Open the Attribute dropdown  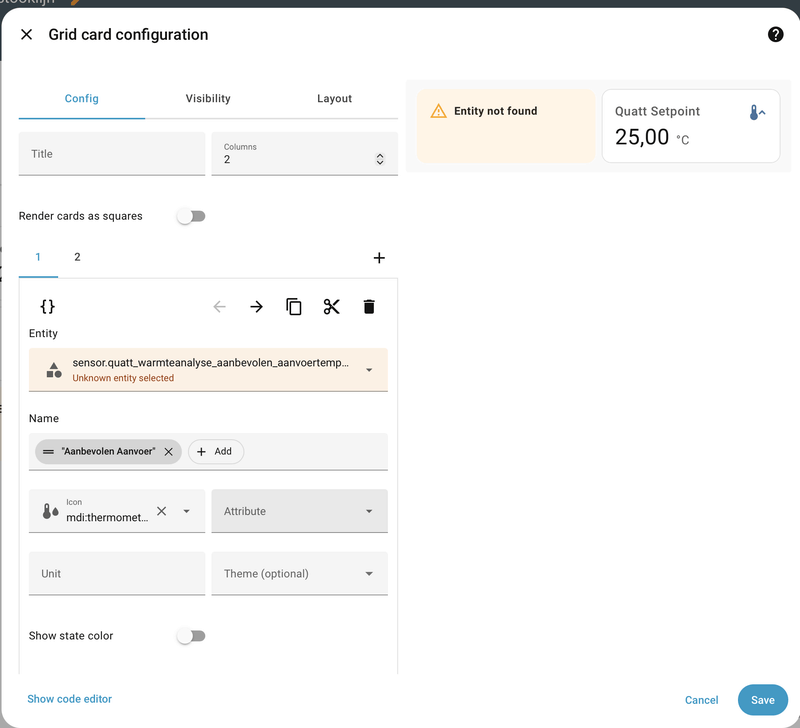tap(369, 511)
